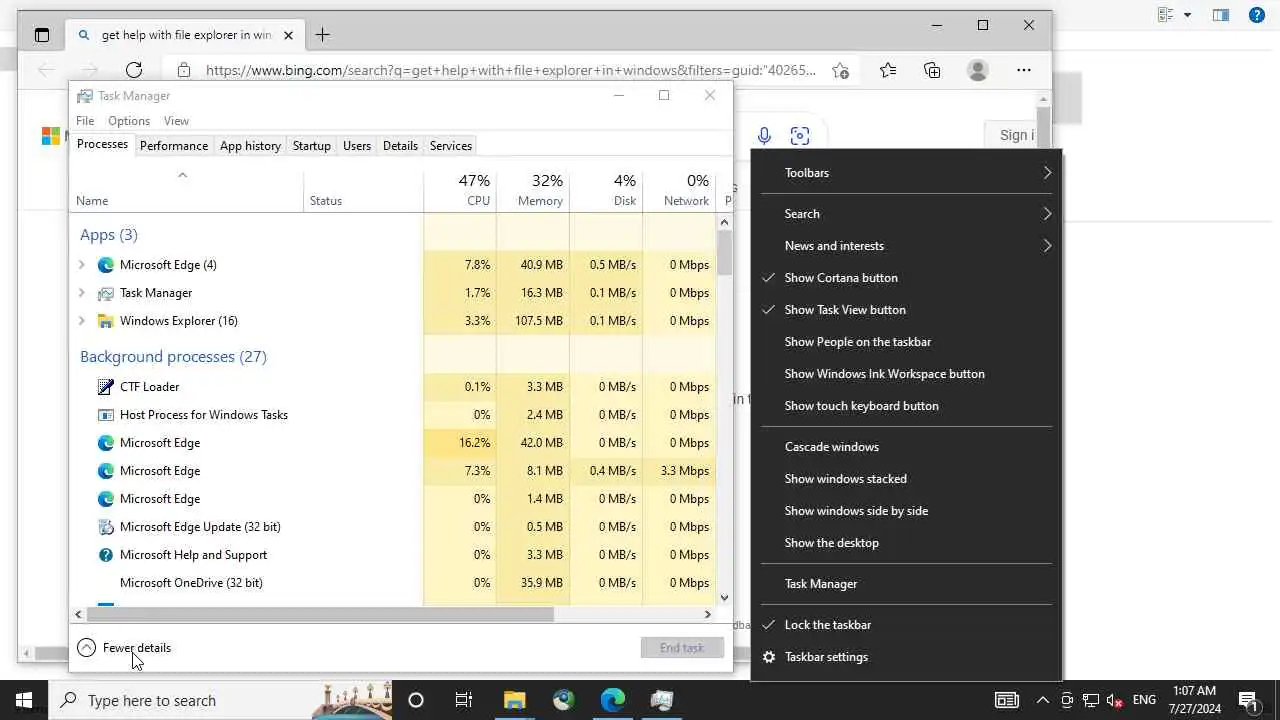The width and height of the screenshot is (1280, 720).
Task: Click the Microsoft Edge app row icon
Action: (x=106, y=265)
